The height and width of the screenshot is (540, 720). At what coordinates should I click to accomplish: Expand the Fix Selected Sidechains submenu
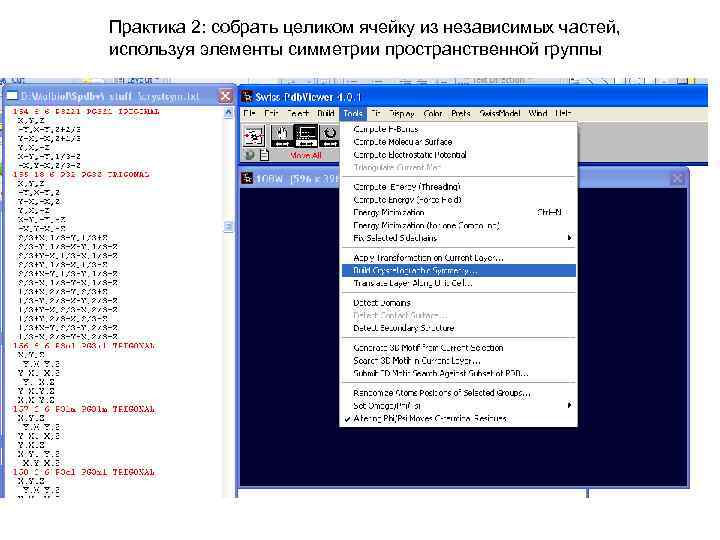459,238
